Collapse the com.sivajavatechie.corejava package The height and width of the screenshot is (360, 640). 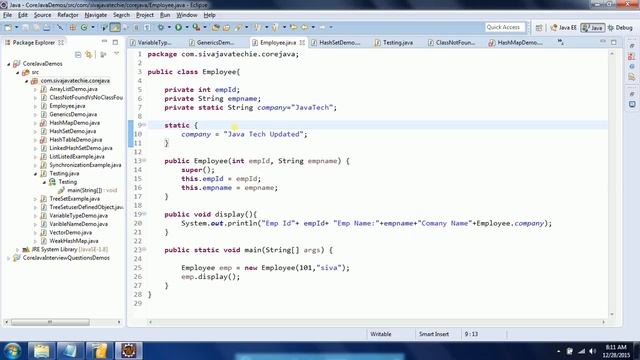27,81
